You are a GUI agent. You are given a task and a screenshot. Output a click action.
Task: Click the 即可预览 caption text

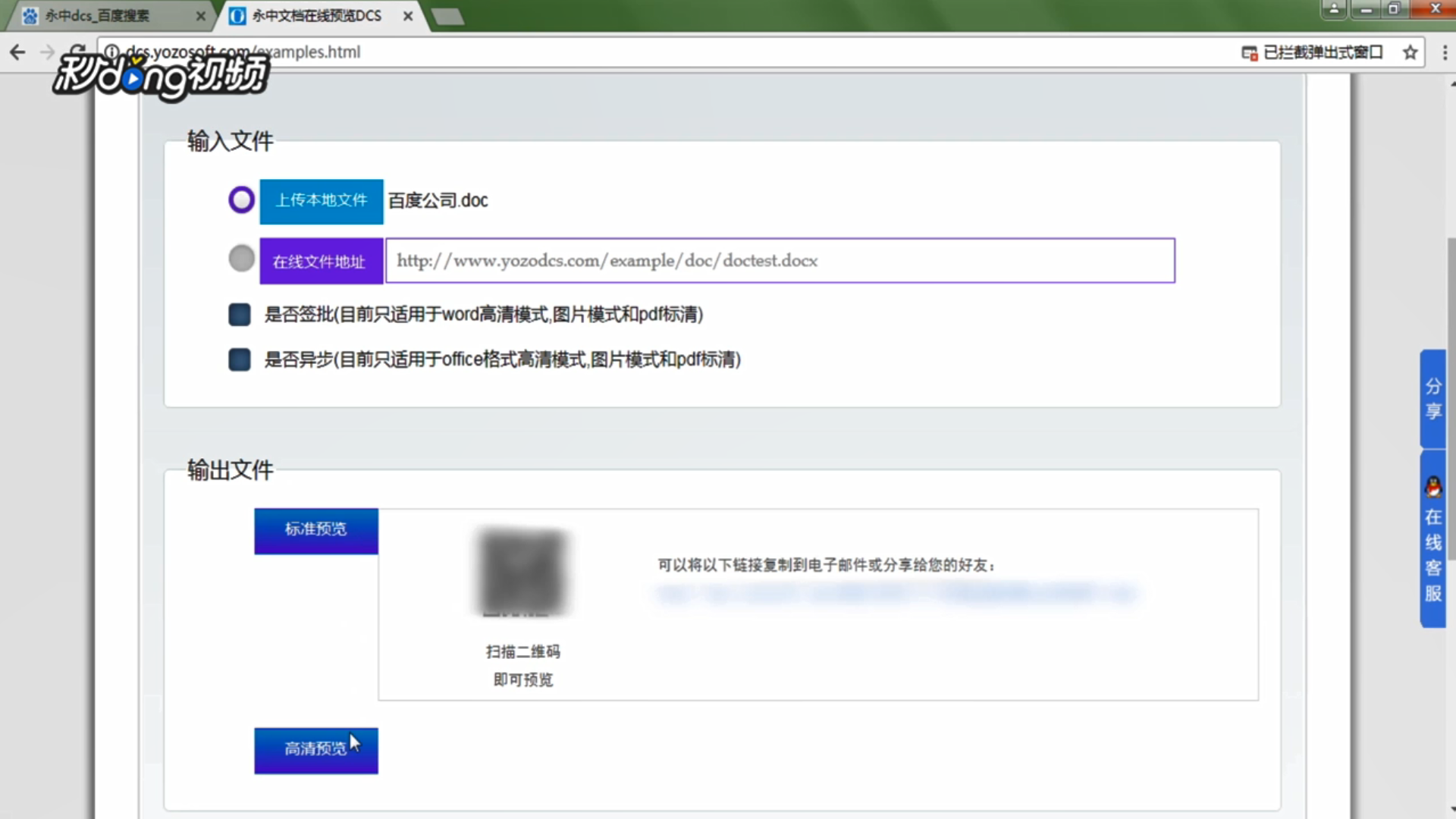click(x=523, y=679)
